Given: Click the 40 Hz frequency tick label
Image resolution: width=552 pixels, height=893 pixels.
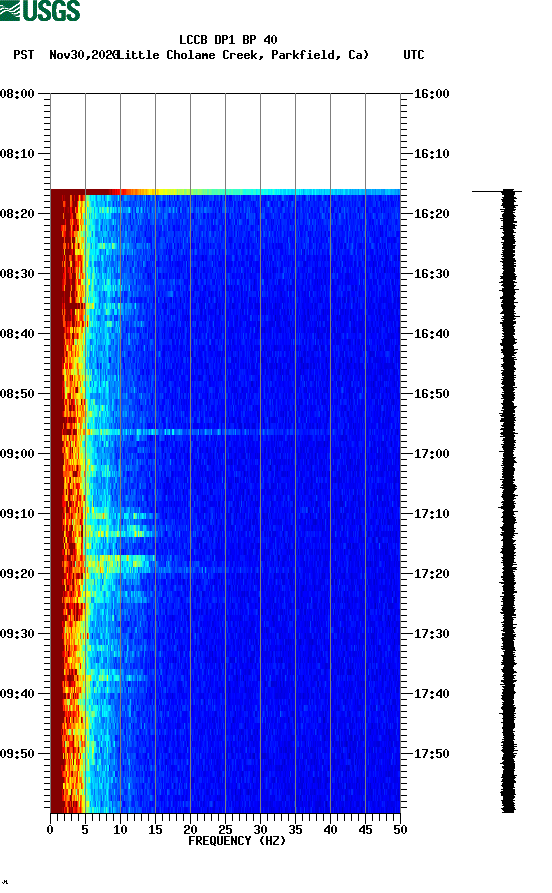Looking at the screenshot, I should (x=330, y=830).
